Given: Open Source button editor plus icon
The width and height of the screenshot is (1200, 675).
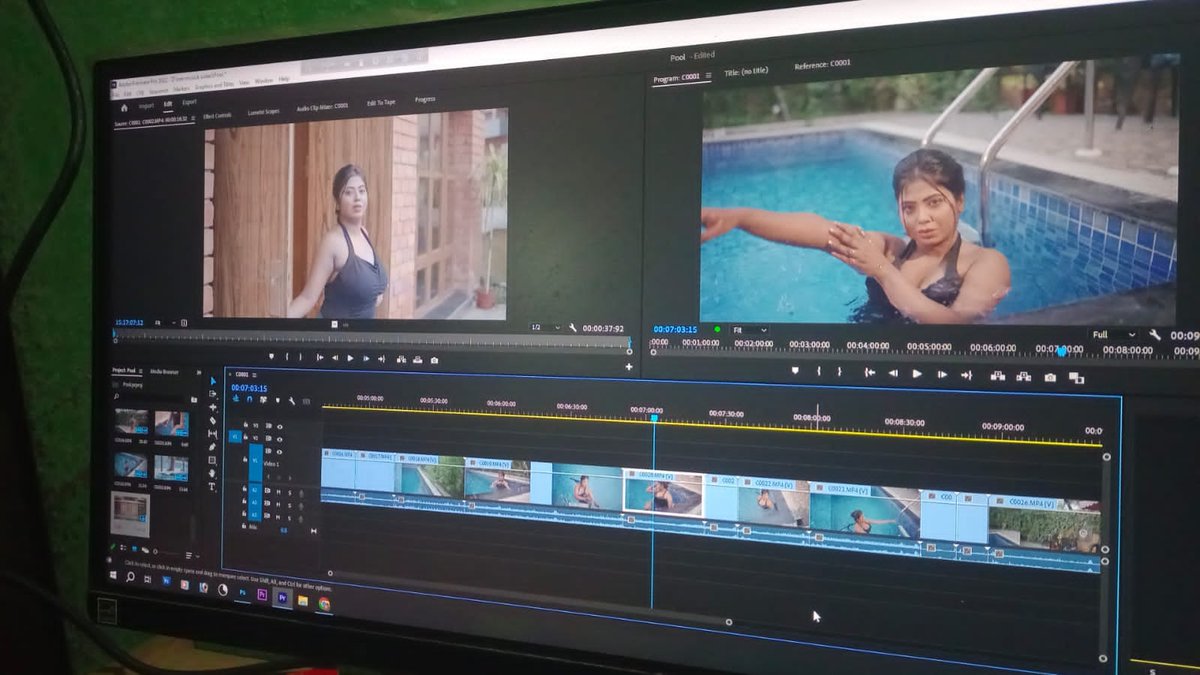Looking at the screenshot, I should tap(629, 366).
